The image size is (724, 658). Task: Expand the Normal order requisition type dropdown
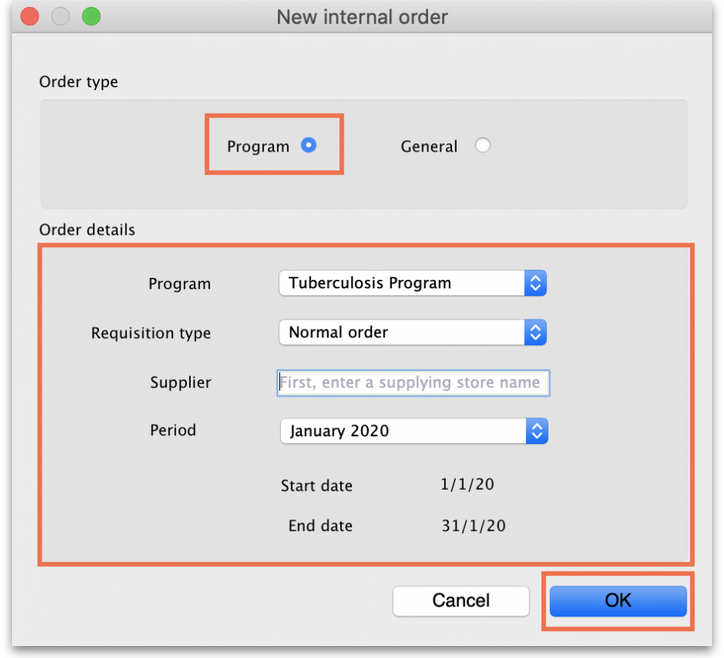[412, 332]
